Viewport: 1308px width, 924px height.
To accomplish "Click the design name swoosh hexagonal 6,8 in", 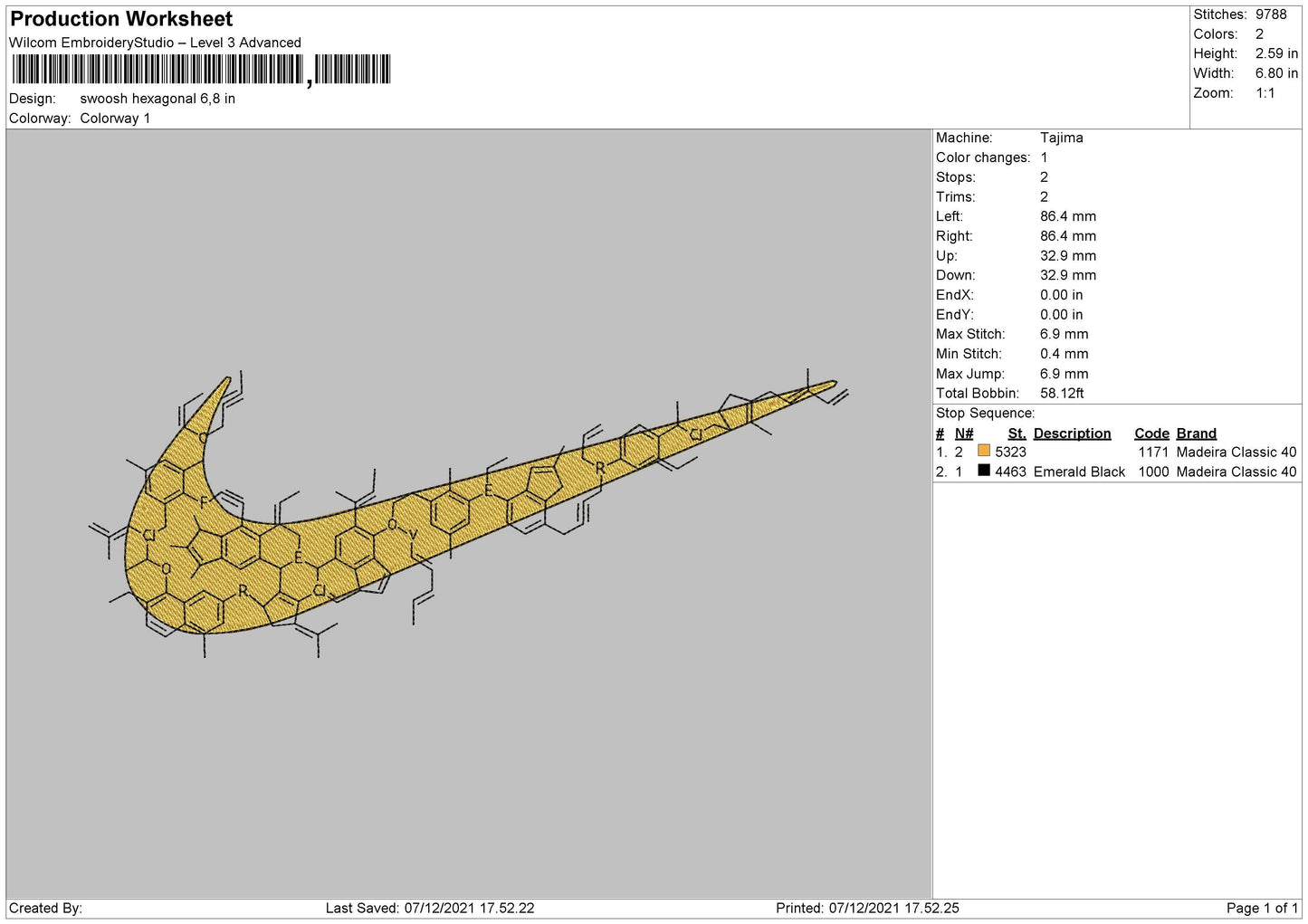I will point(158,99).
